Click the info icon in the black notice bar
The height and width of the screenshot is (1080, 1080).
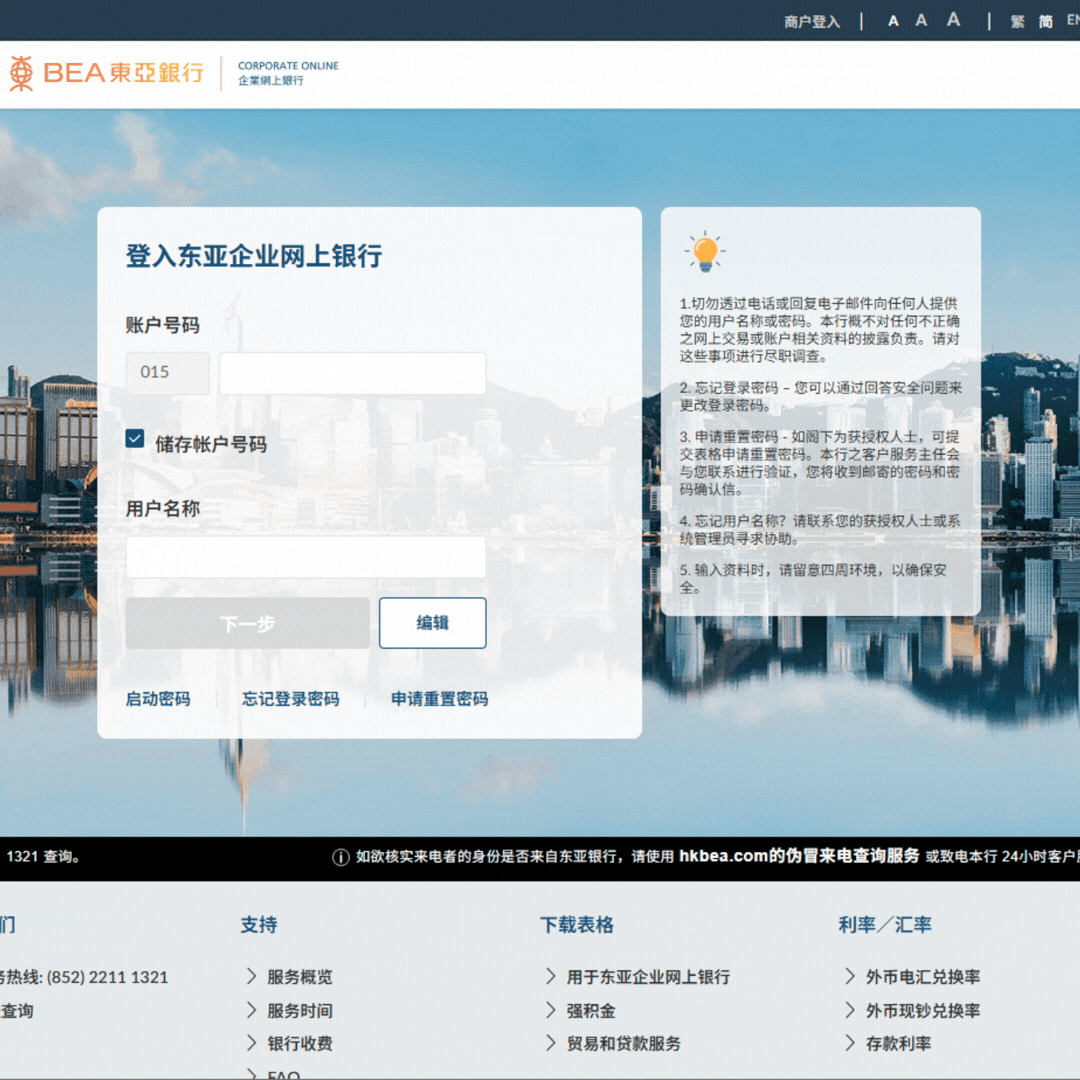[340, 858]
